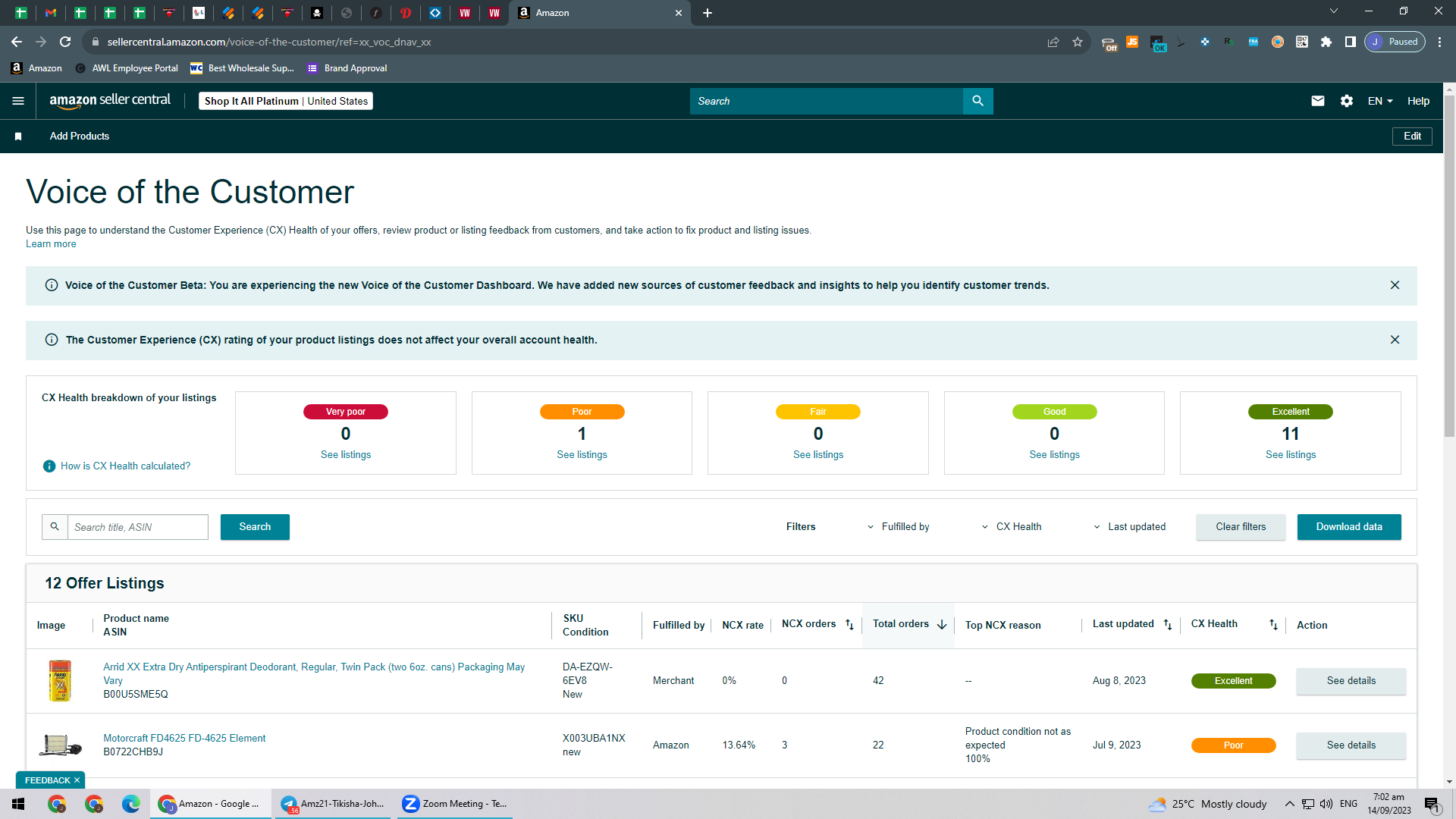Open the settings gear icon
This screenshot has width=1456, height=819.
tap(1347, 101)
